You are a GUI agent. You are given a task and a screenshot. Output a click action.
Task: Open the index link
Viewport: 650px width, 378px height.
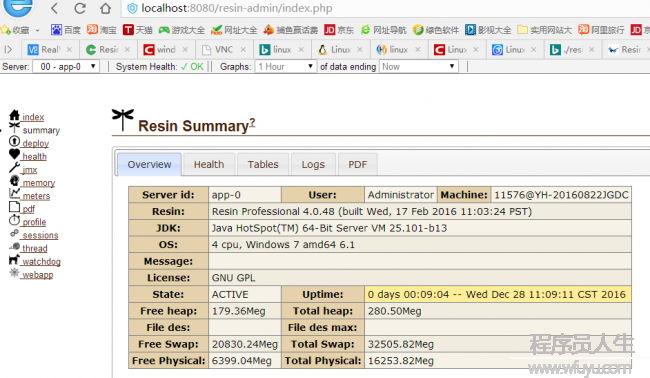(33, 117)
